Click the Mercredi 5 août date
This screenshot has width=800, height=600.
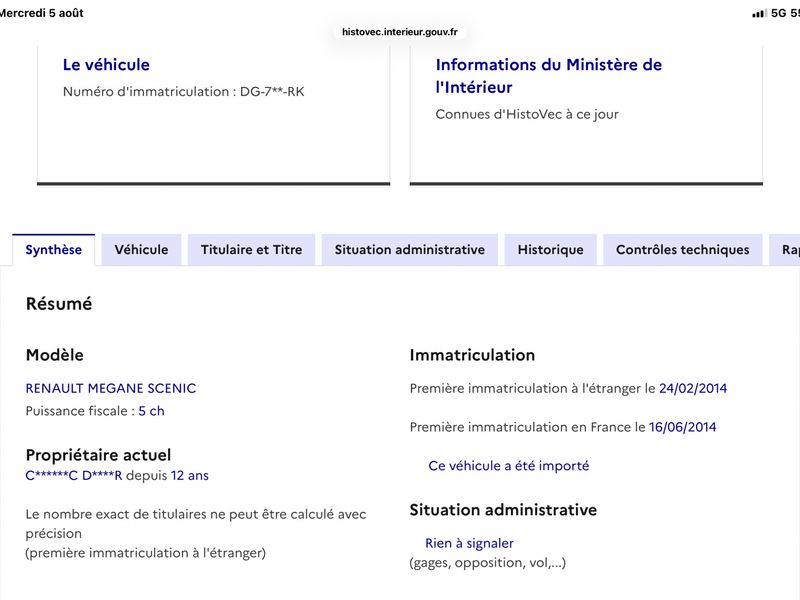[42, 13]
